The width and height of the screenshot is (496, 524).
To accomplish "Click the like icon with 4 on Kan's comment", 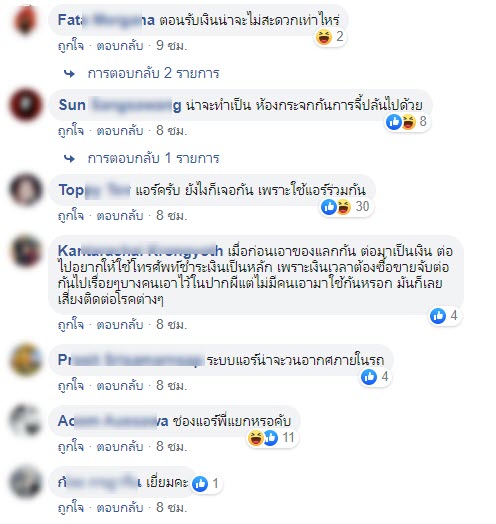I will click(x=438, y=315).
